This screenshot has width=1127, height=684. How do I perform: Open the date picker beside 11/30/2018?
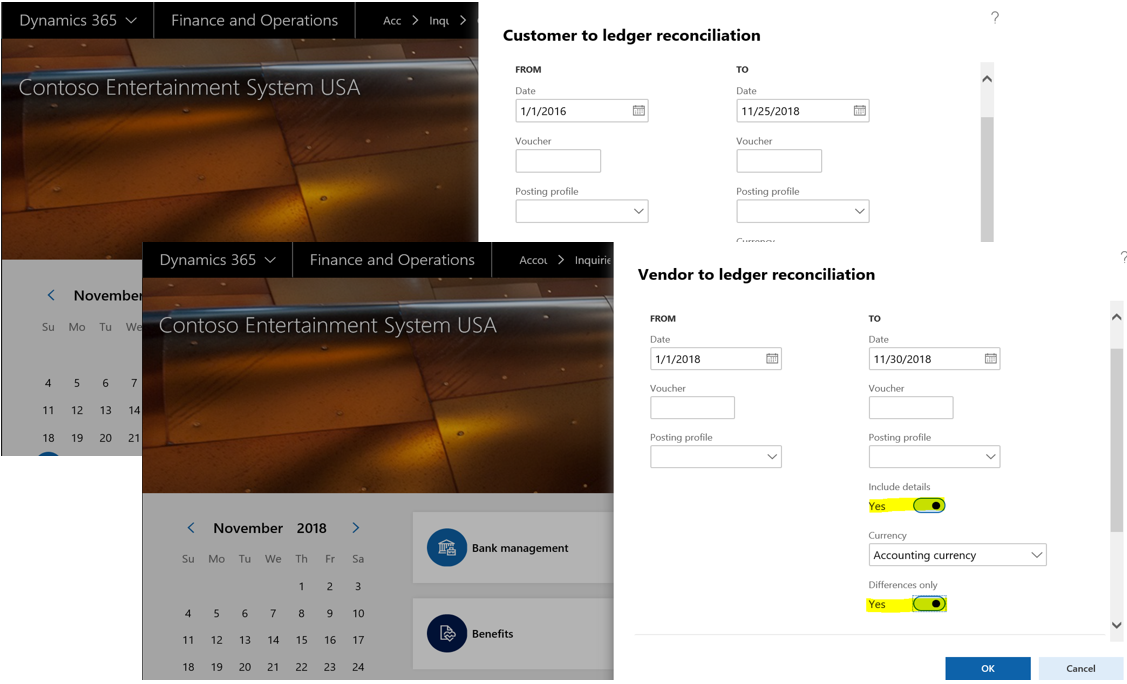pyautogui.click(x=990, y=358)
